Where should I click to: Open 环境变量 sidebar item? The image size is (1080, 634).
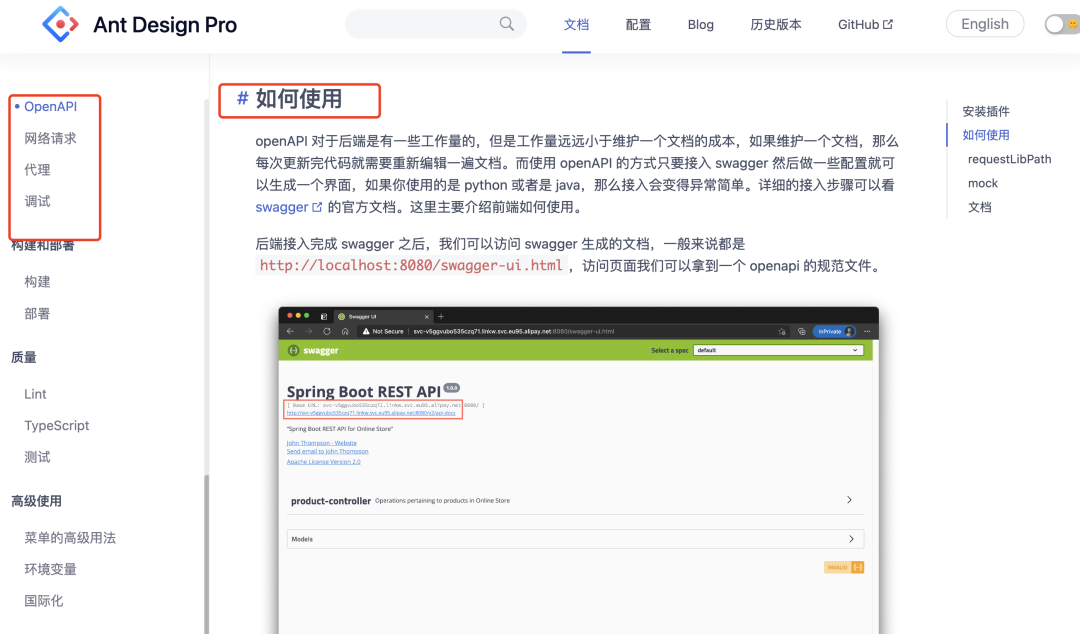50,569
